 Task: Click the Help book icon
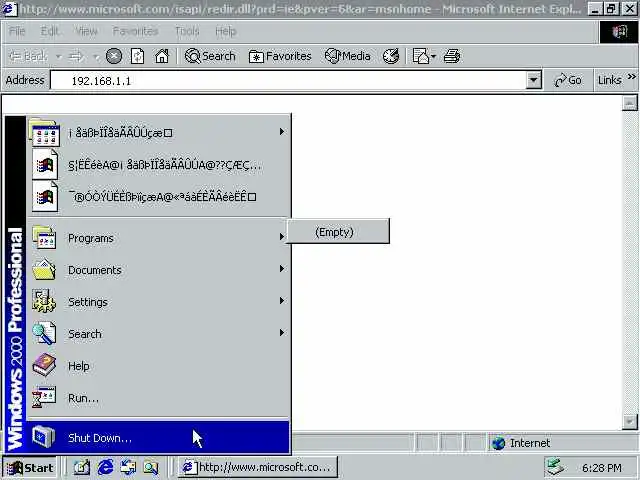[44, 365]
